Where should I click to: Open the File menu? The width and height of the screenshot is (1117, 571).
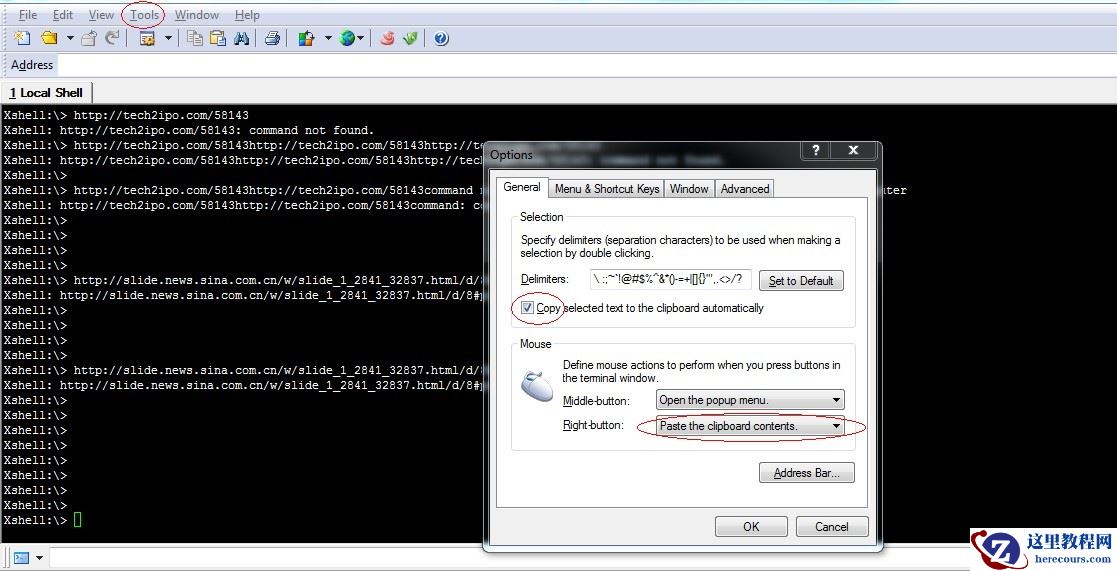click(x=27, y=15)
